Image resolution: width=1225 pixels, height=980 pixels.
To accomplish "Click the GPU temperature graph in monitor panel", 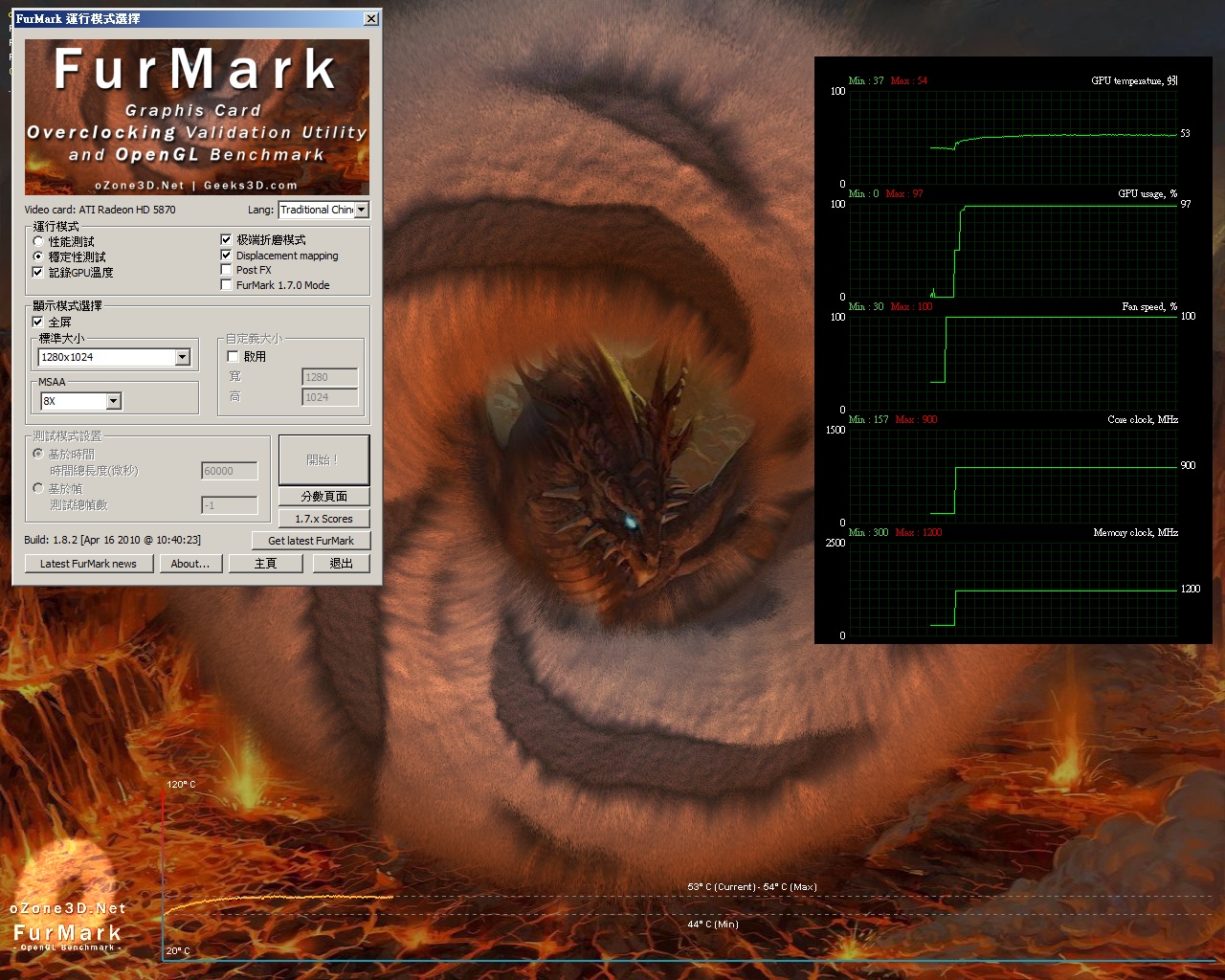I will pyautogui.click(x=1013, y=138).
